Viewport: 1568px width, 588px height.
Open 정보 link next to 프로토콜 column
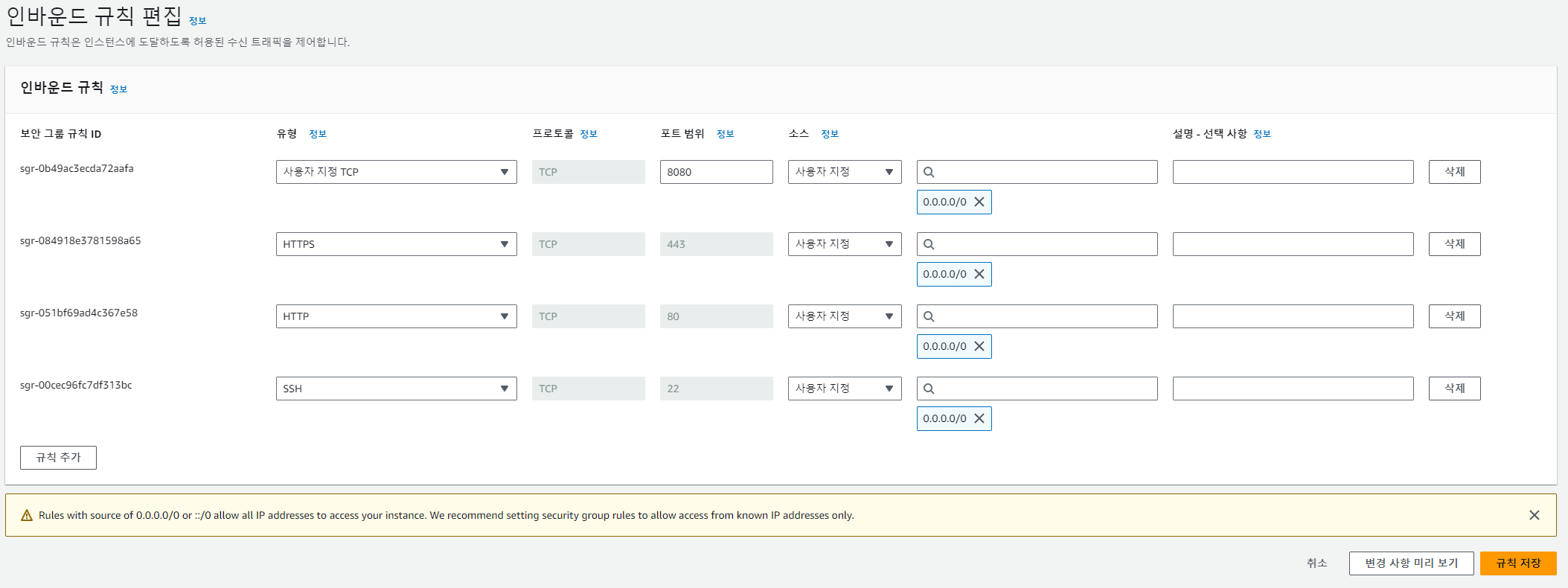pyautogui.click(x=589, y=134)
